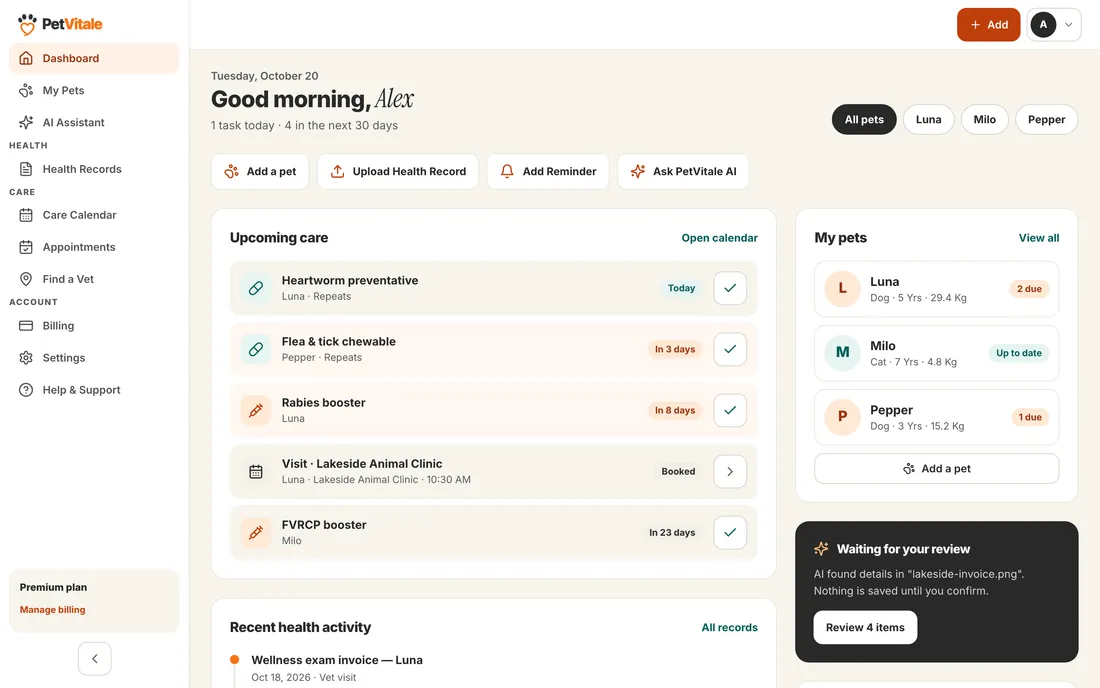Open the account avatar dropdown
The width and height of the screenshot is (1100, 688).
[x=1054, y=25]
